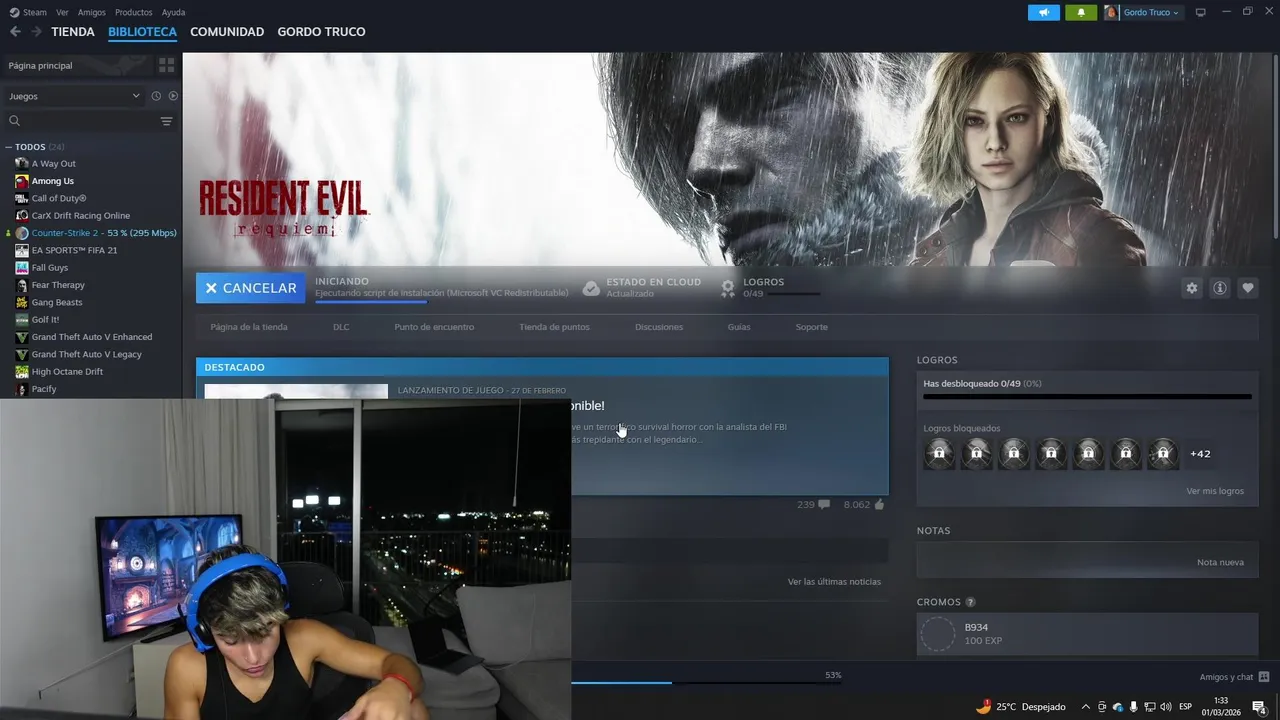Click Ver las últimas noticias link
Screen dimensions: 1280x720
click(834, 581)
